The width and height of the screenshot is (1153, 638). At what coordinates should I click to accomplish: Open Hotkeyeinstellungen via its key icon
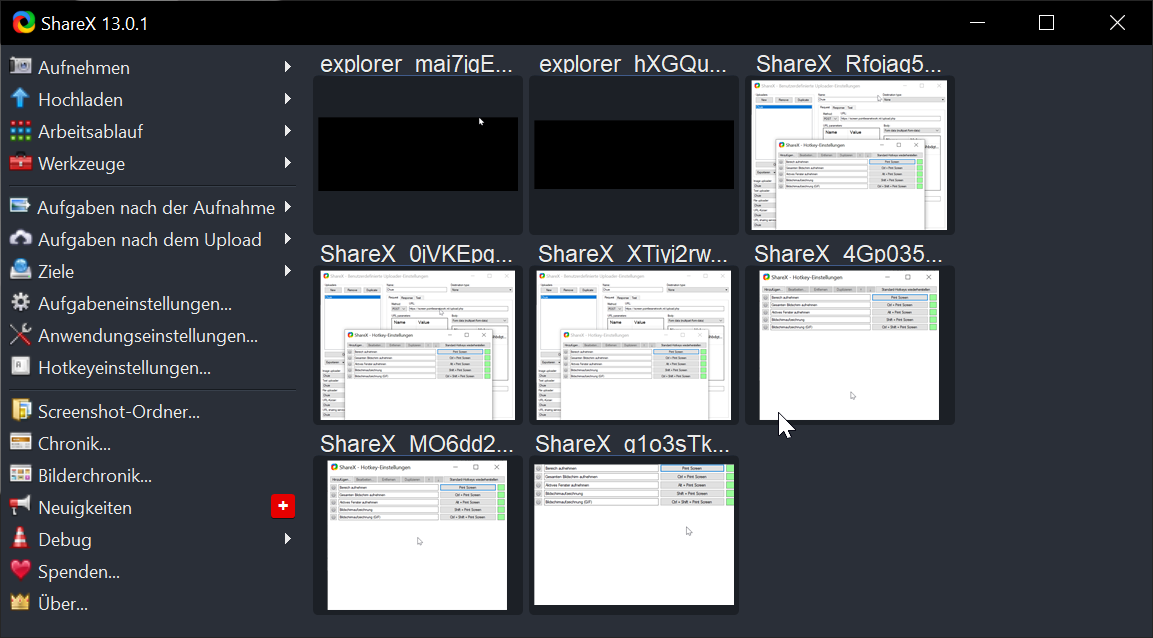pyautogui.click(x=21, y=367)
